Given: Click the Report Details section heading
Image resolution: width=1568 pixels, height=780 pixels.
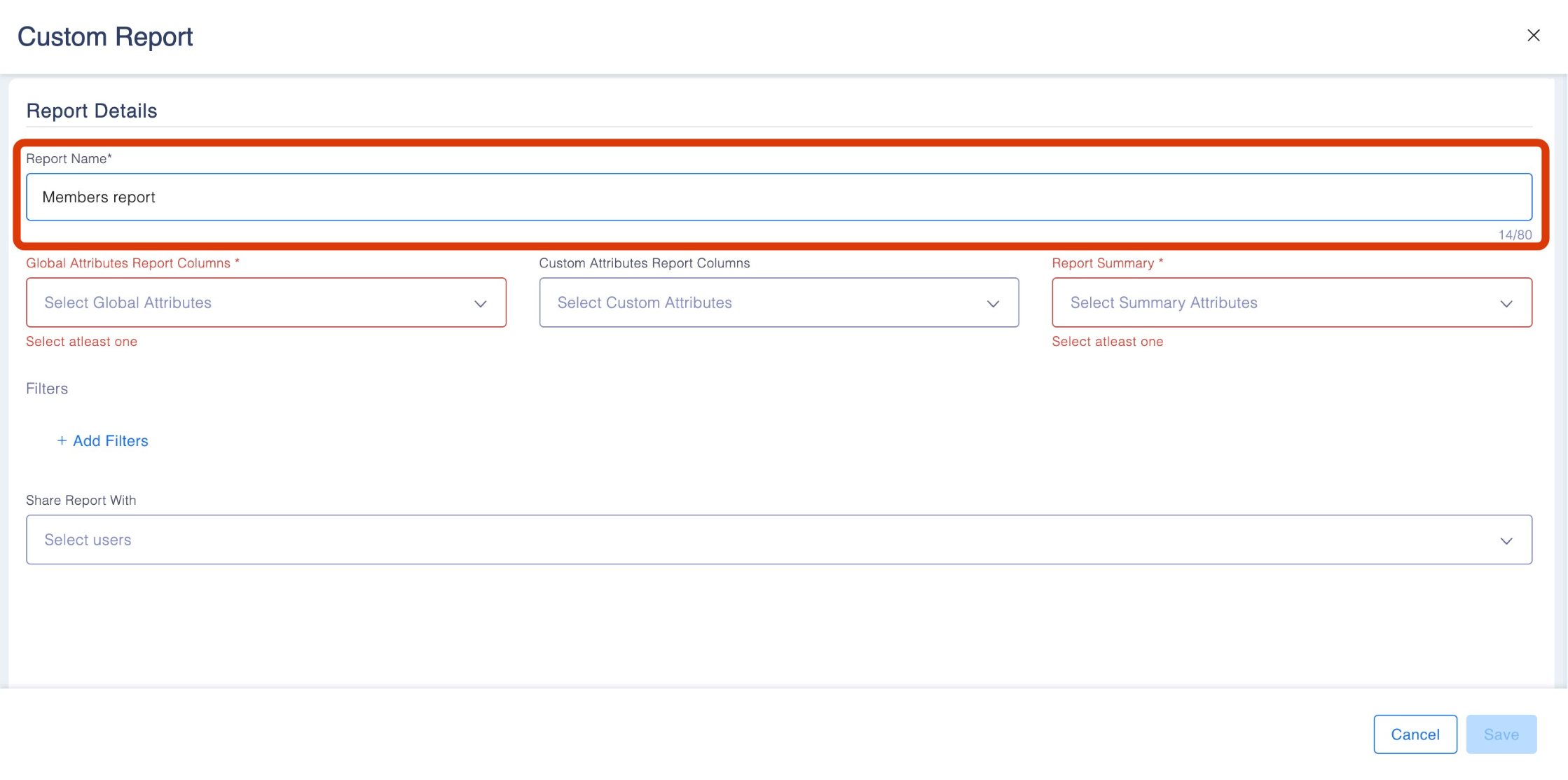Looking at the screenshot, I should (92, 111).
